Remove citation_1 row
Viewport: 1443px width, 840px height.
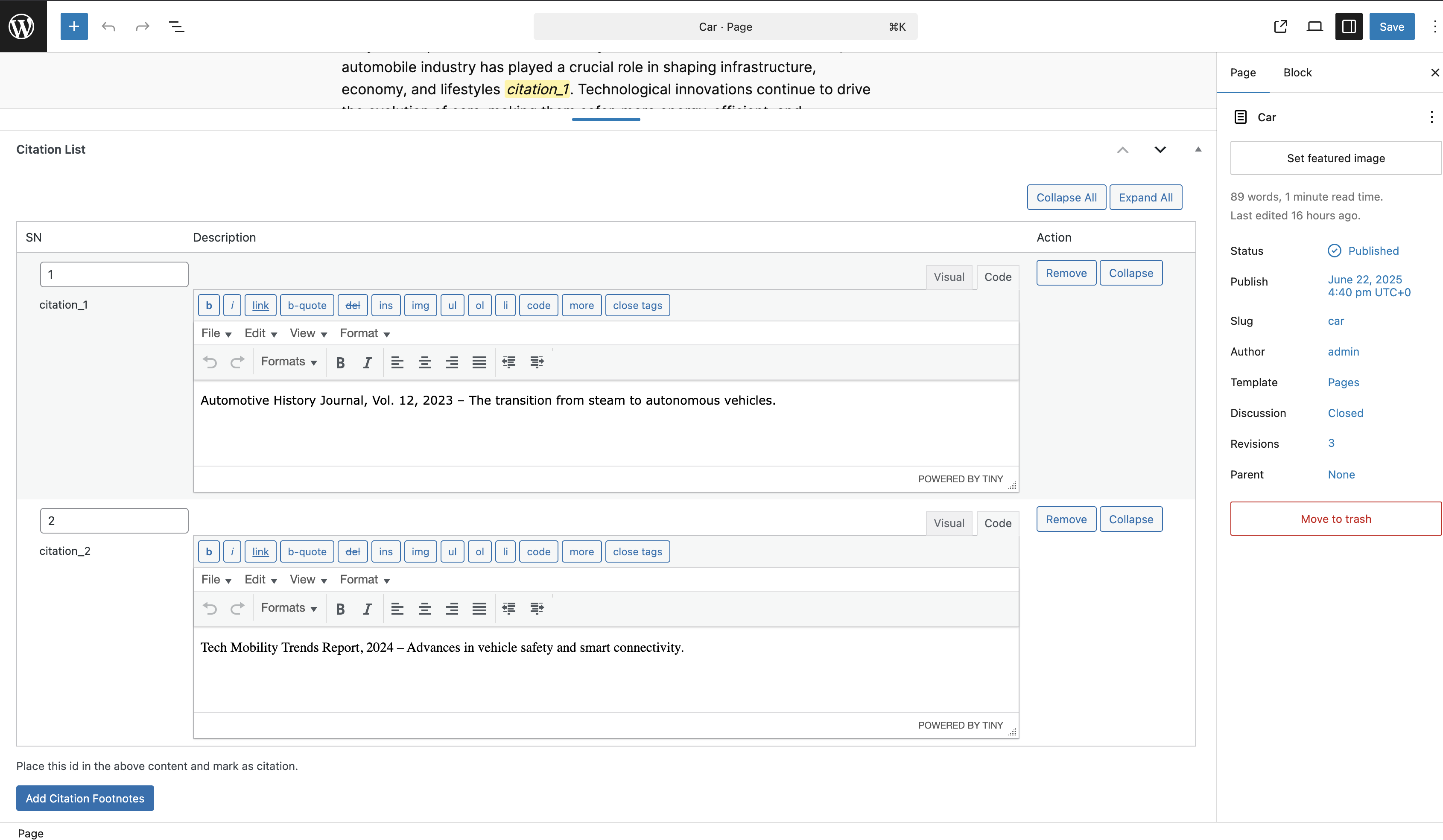(1066, 273)
